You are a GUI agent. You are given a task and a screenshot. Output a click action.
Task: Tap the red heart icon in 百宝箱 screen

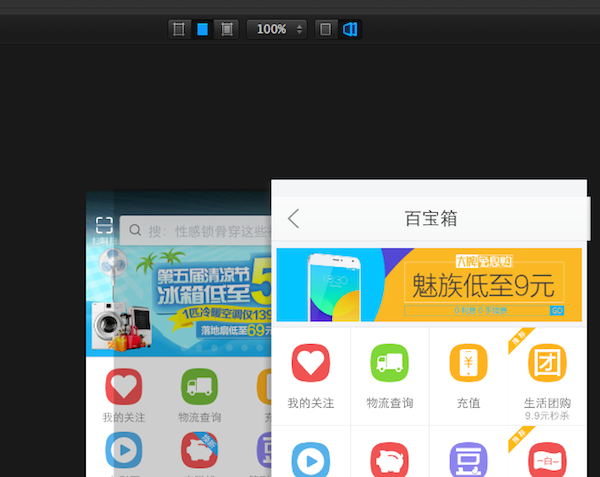click(311, 363)
